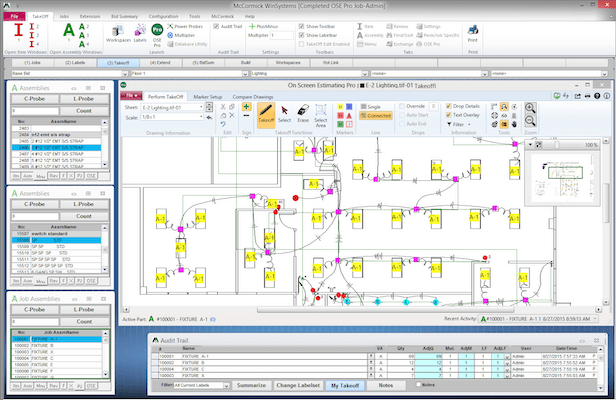This screenshot has height=400, width=616.
Task: Click the minus Sign button
Action: coord(246,116)
